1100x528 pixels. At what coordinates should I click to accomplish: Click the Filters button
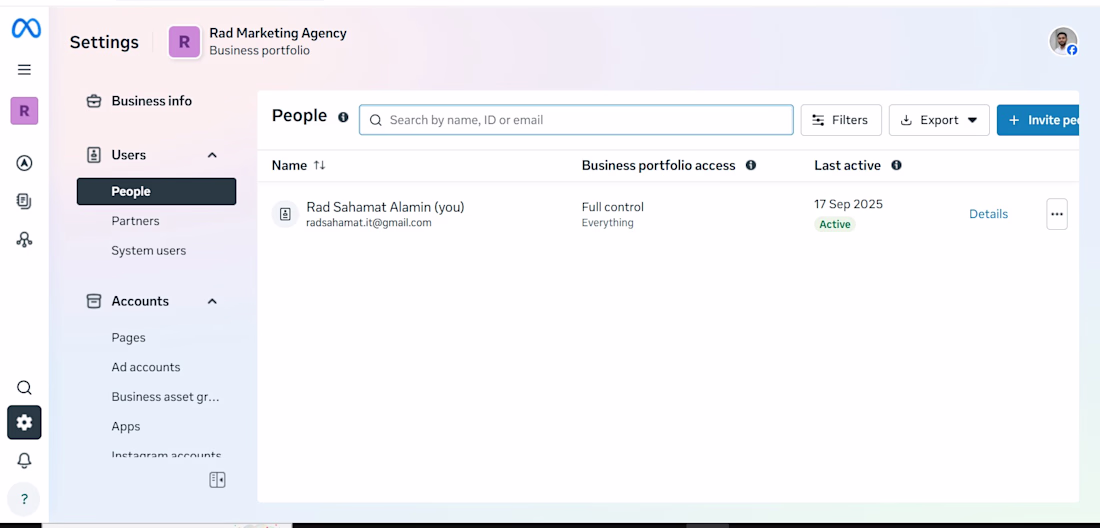coord(841,120)
